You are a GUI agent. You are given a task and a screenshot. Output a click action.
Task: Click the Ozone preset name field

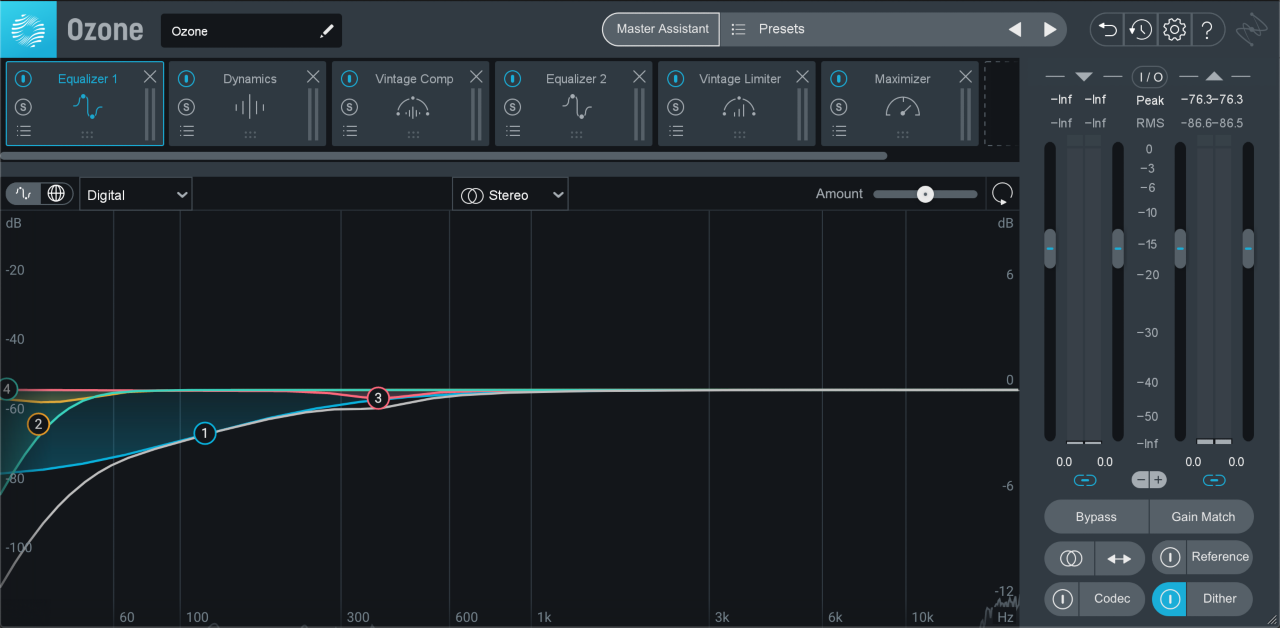(251, 31)
